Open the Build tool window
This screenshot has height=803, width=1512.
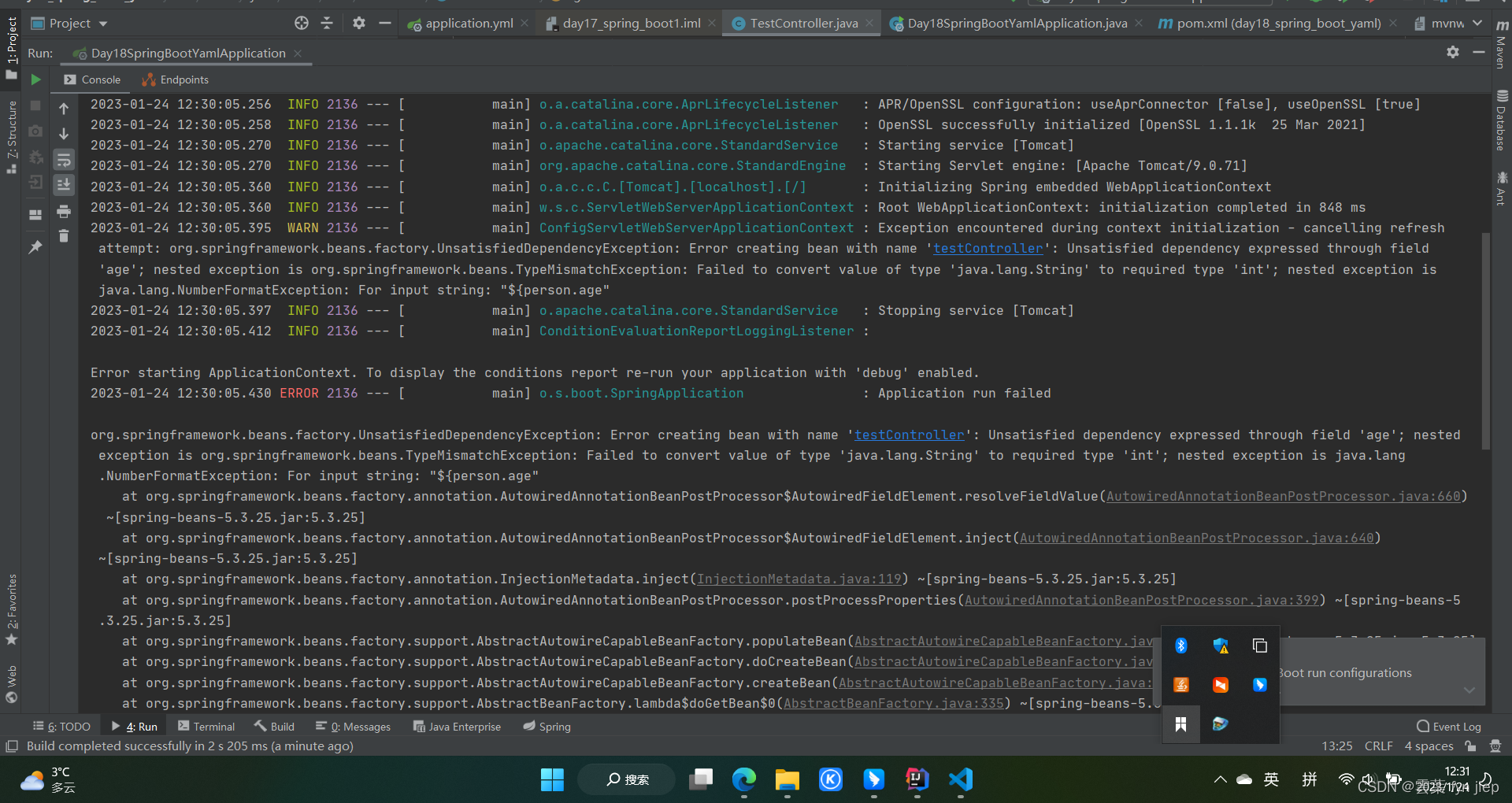(x=274, y=727)
